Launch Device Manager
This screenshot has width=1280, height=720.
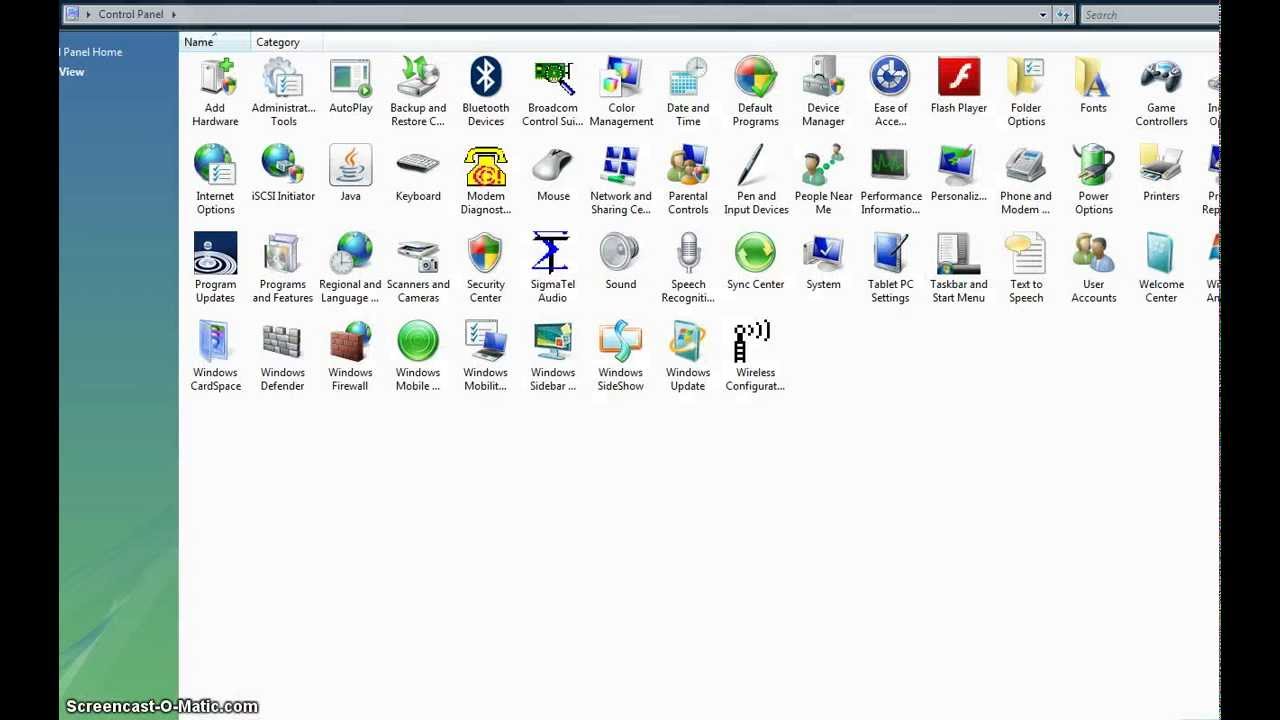click(x=823, y=92)
